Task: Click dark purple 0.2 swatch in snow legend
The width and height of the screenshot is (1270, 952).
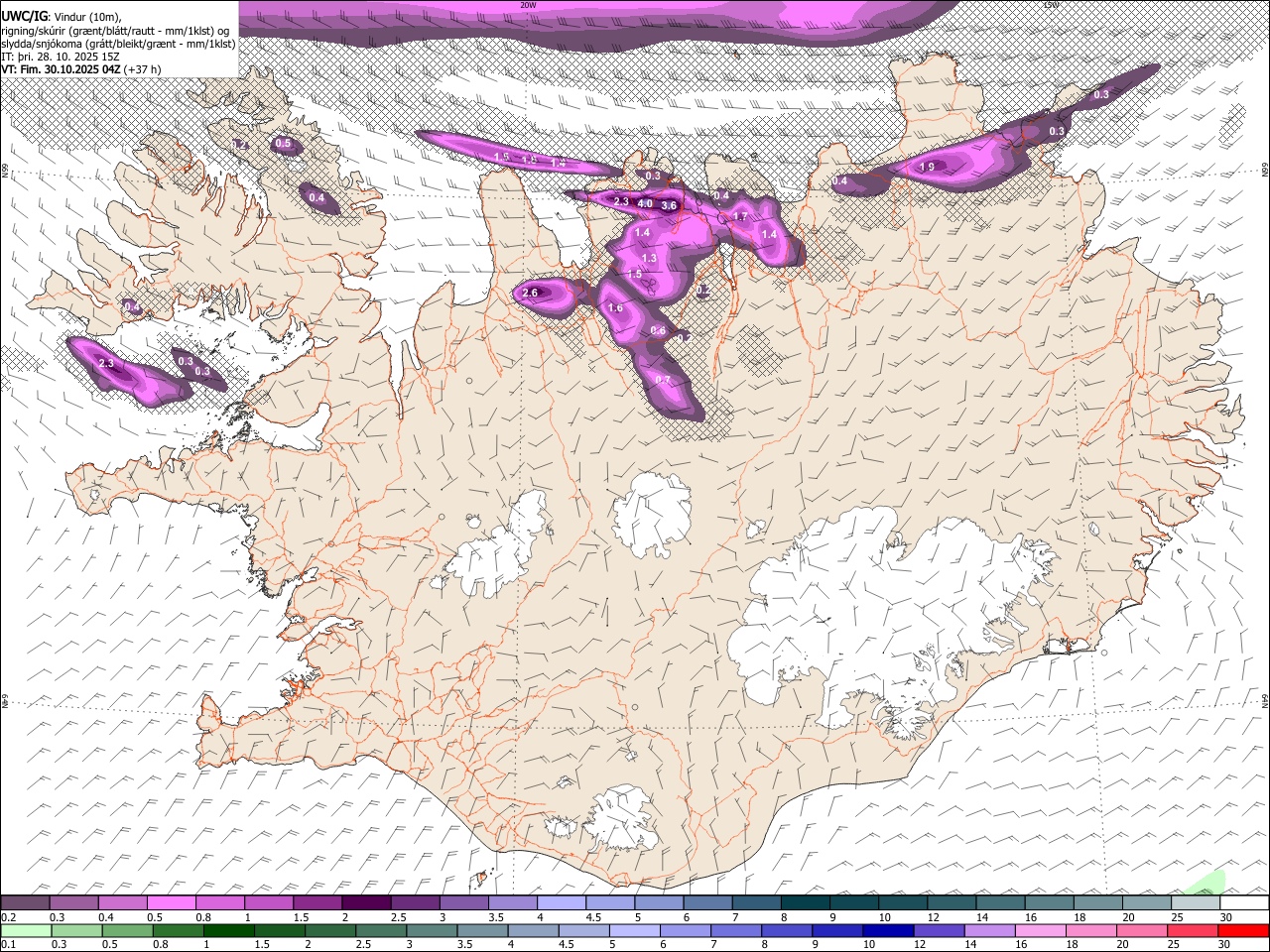Action: coord(25,903)
